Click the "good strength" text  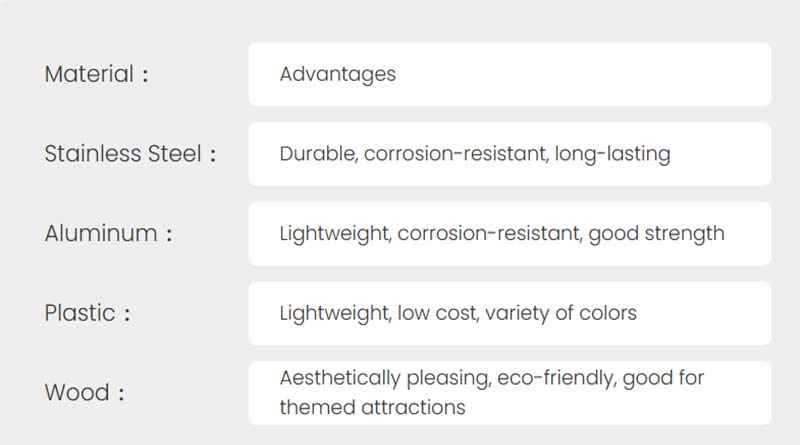click(656, 234)
